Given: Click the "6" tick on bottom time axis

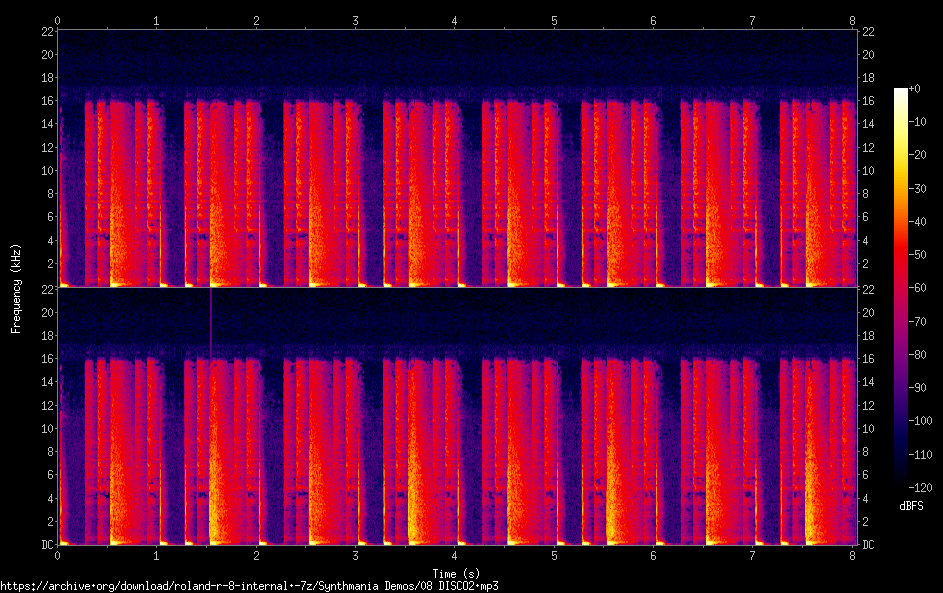Looking at the screenshot, I should tap(653, 556).
